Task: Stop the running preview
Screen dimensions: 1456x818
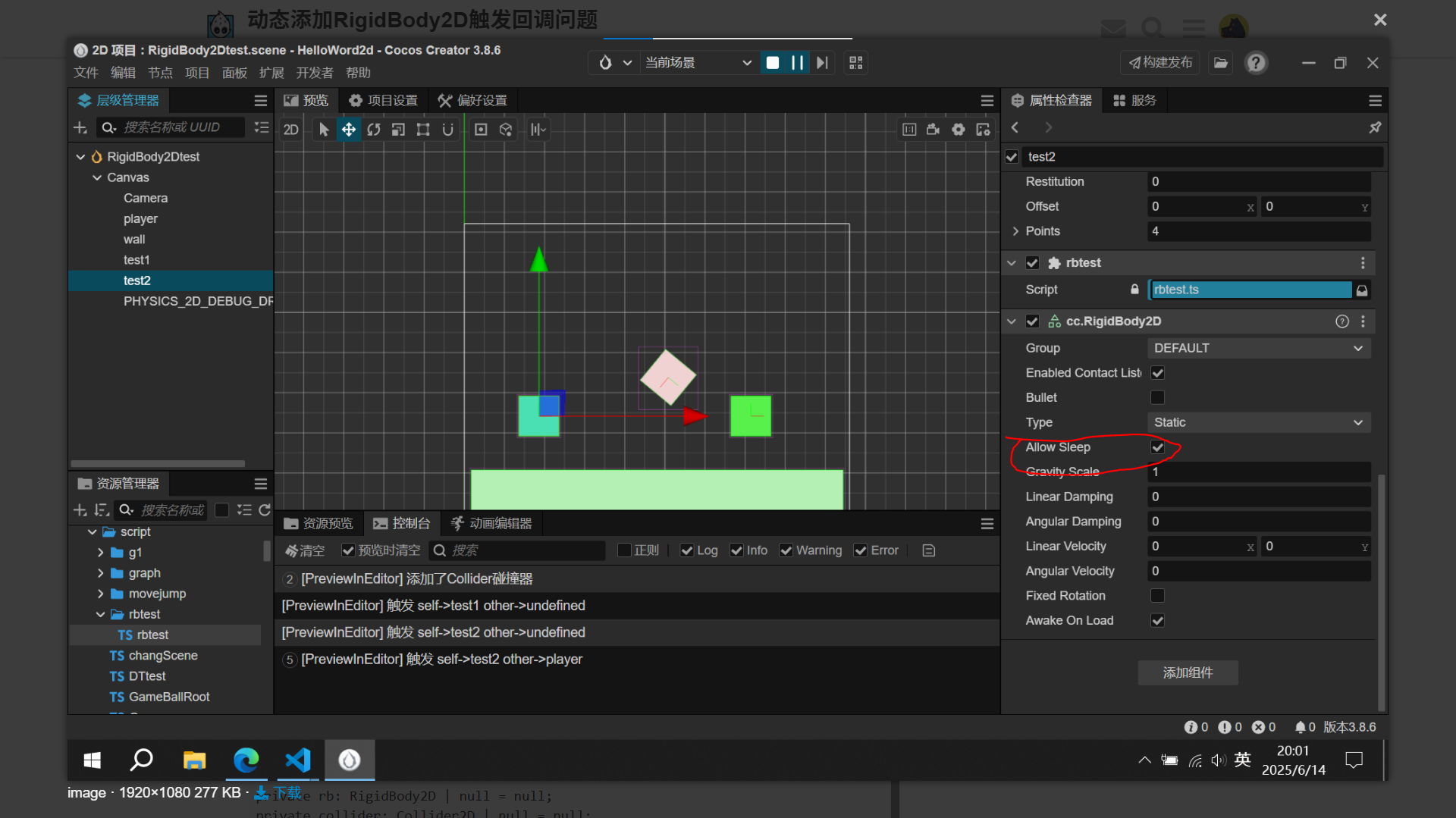Action: 773,63
